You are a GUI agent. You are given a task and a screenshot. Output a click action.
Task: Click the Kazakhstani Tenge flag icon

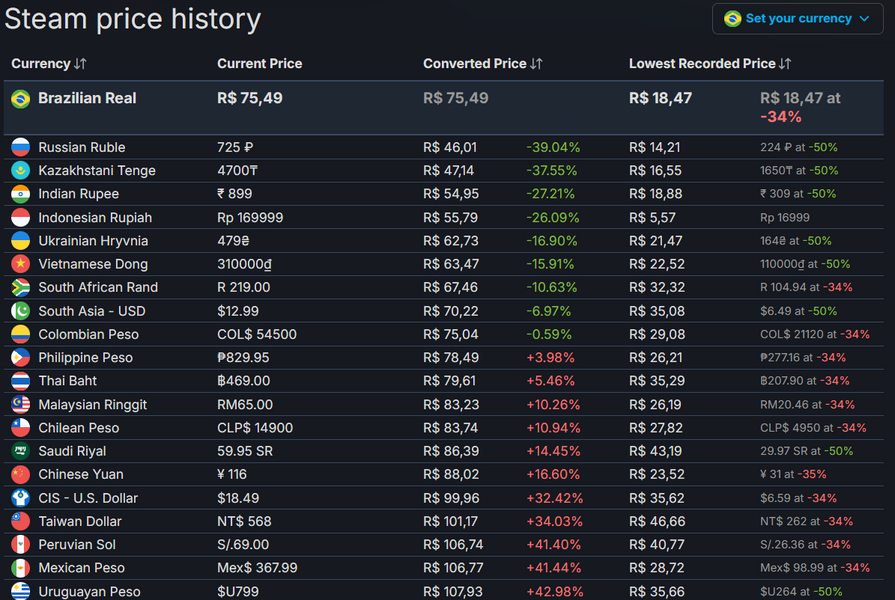[x=20, y=171]
